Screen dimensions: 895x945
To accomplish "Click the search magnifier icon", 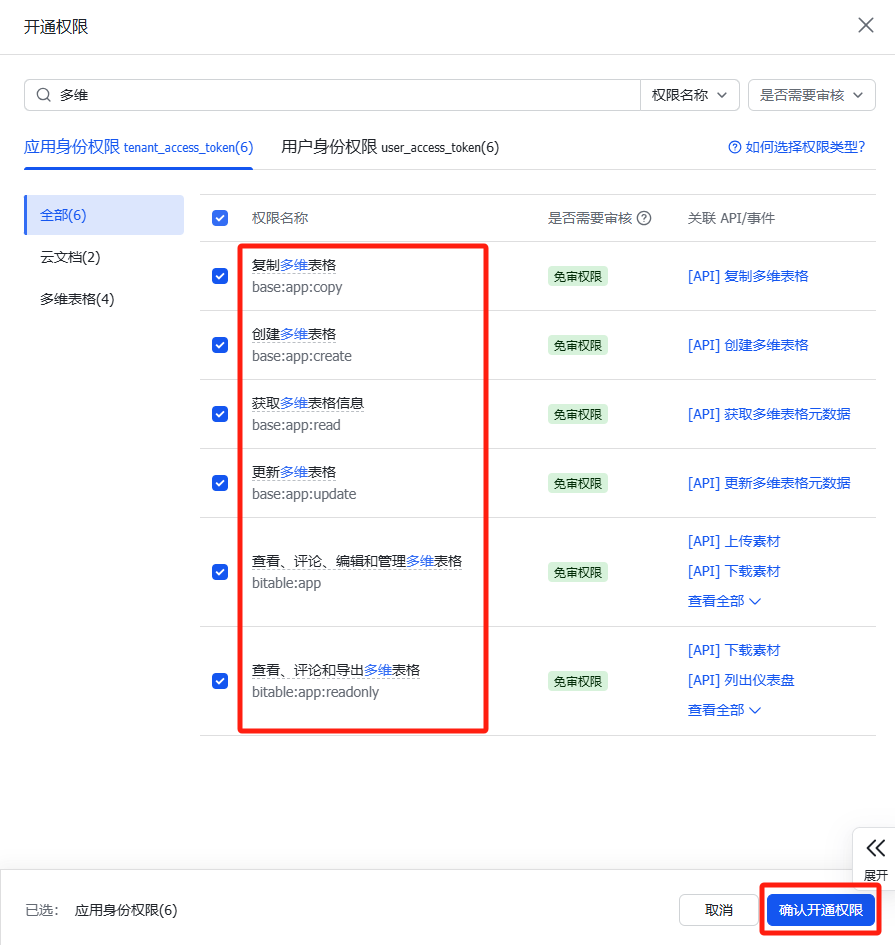I will 43,95.
